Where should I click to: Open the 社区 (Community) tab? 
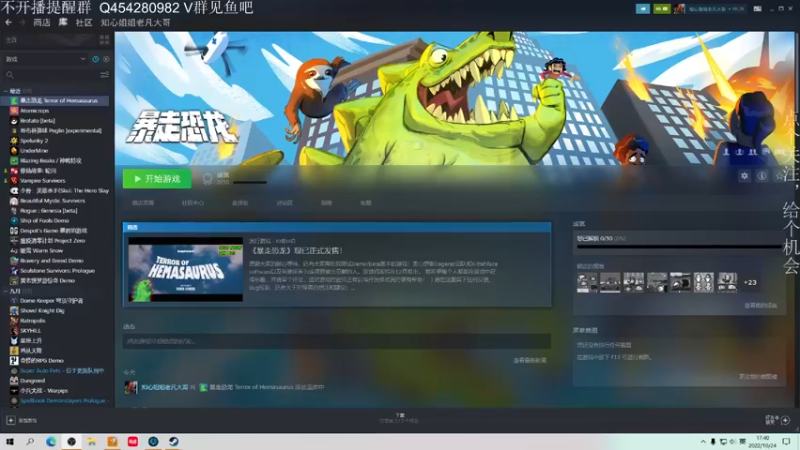click(x=84, y=22)
